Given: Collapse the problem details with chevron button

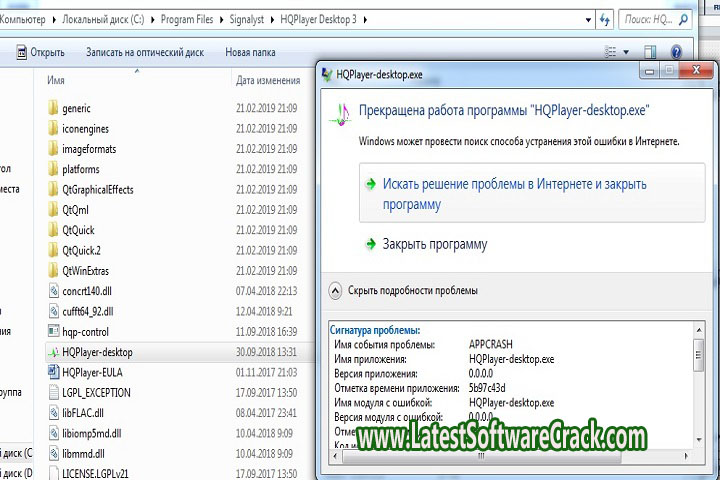Looking at the screenshot, I should click(335, 290).
